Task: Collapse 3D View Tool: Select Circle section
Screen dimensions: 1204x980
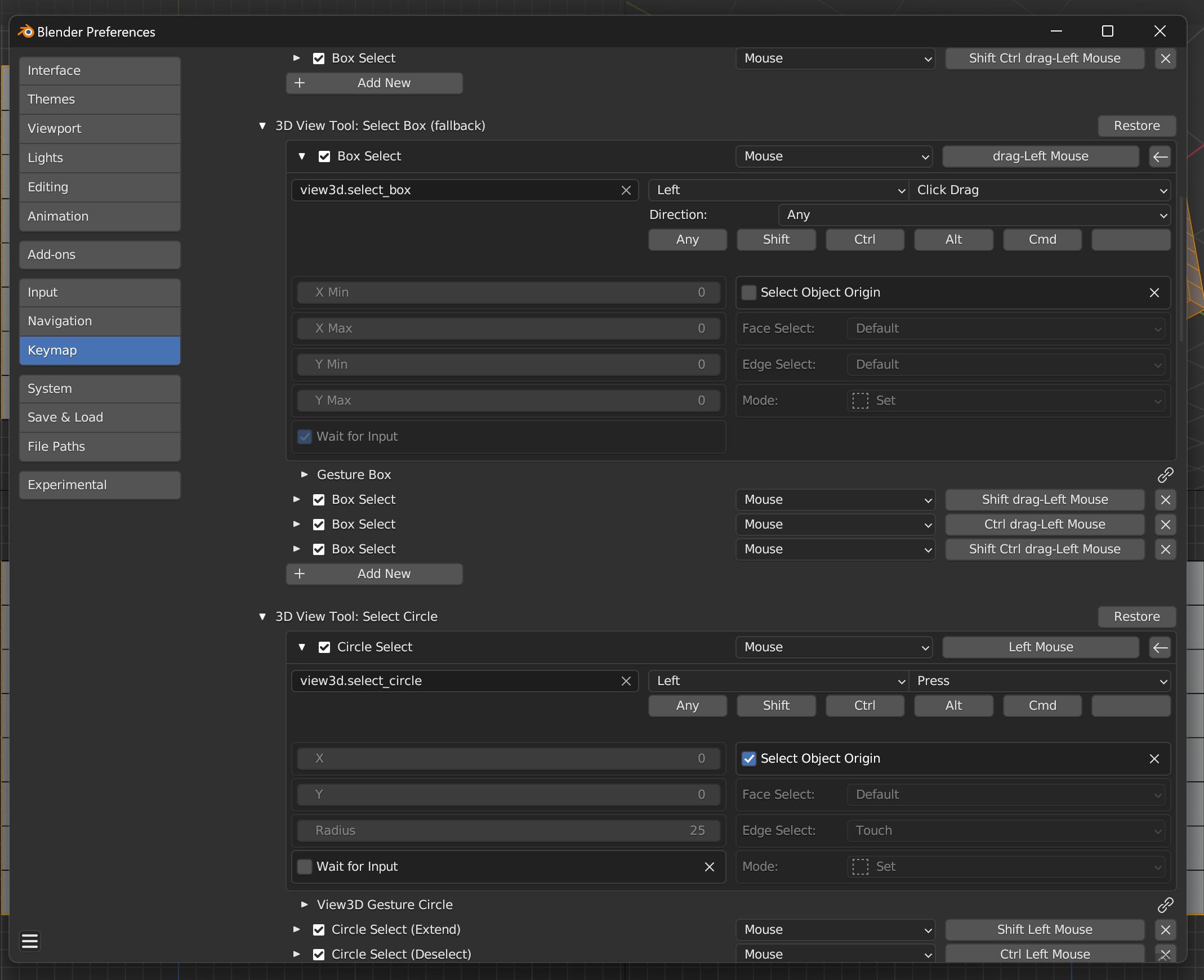Action: tap(262, 616)
